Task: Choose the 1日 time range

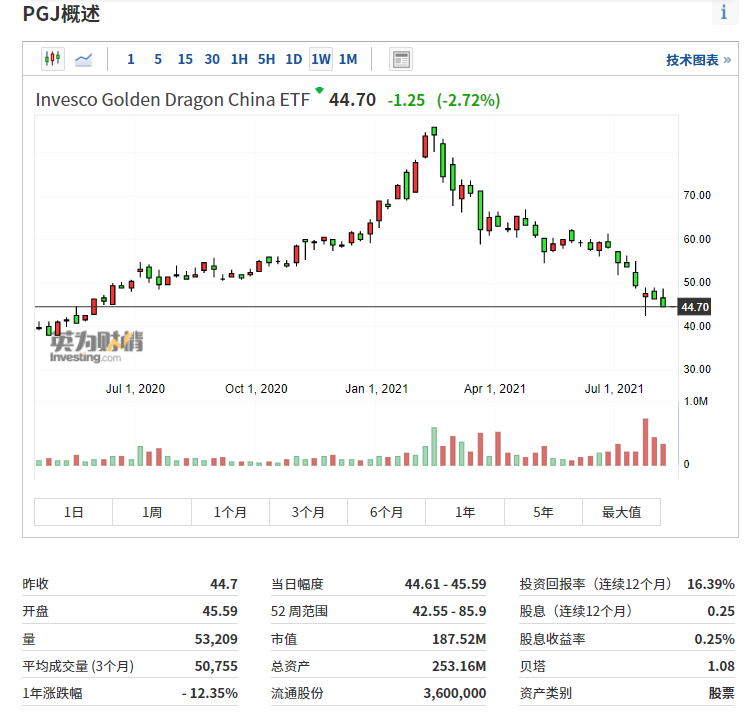Action: [73, 512]
